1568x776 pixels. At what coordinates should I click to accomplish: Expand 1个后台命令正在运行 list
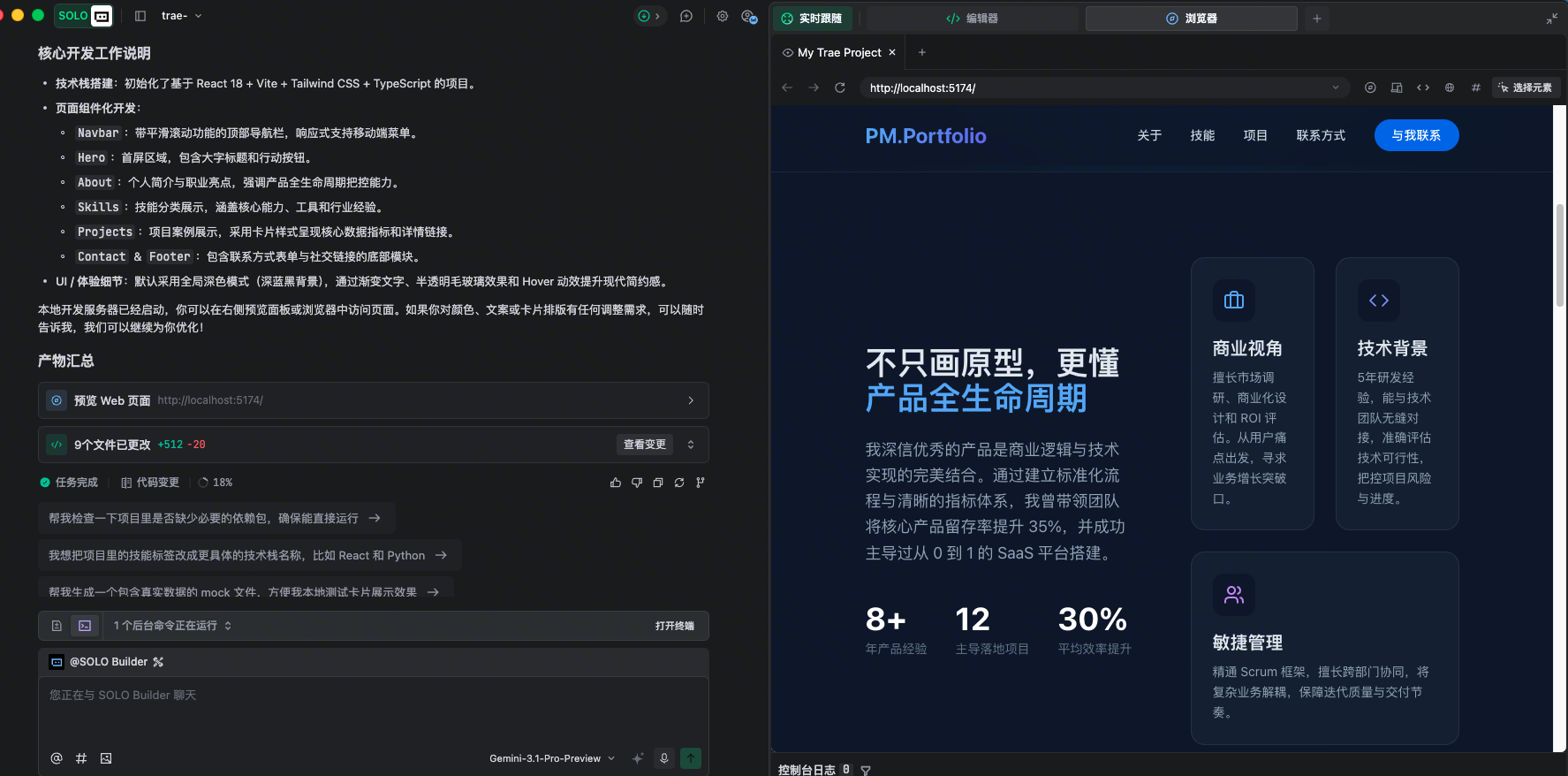click(172, 626)
